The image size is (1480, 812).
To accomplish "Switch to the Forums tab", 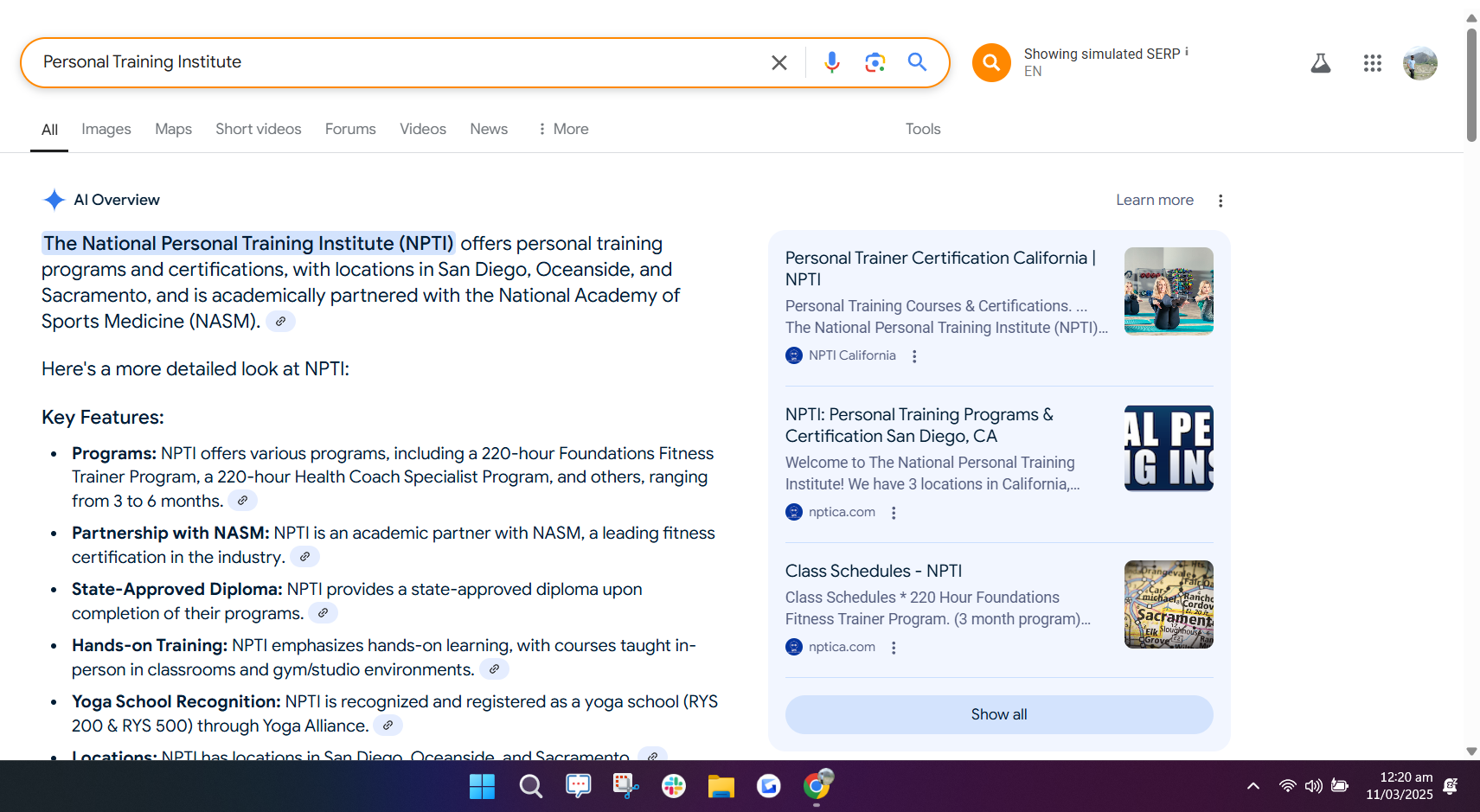I will pyautogui.click(x=350, y=129).
